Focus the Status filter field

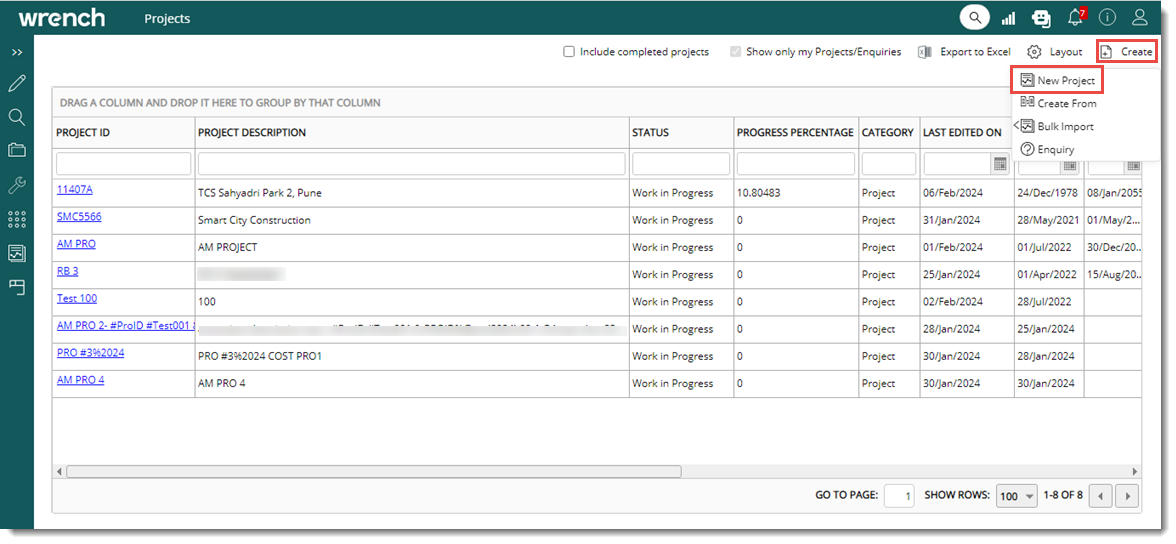coord(681,164)
